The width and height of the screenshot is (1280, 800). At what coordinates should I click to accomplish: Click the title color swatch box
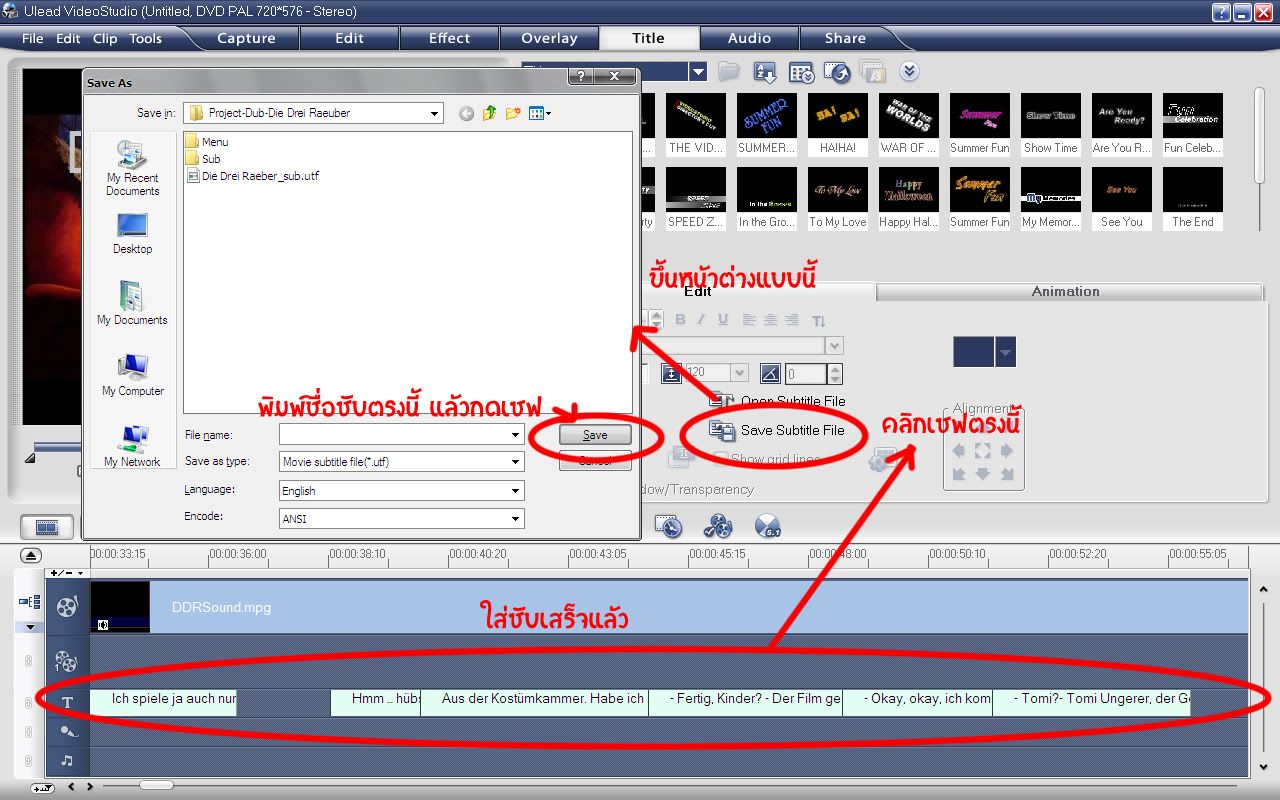pyautogui.click(x=973, y=352)
